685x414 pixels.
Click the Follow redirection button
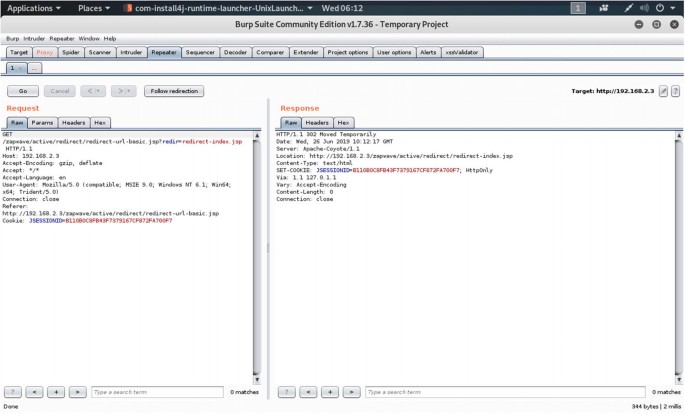pyautogui.click(x=174, y=91)
